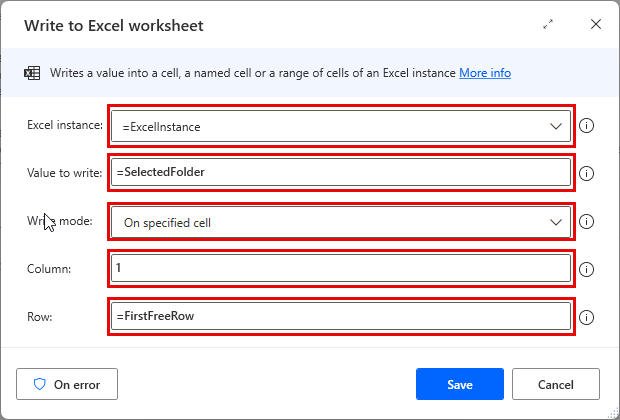Click the dialog title Write to Excel worksheet
The height and width of the screenshot is (420, 620).
point(116,24)
